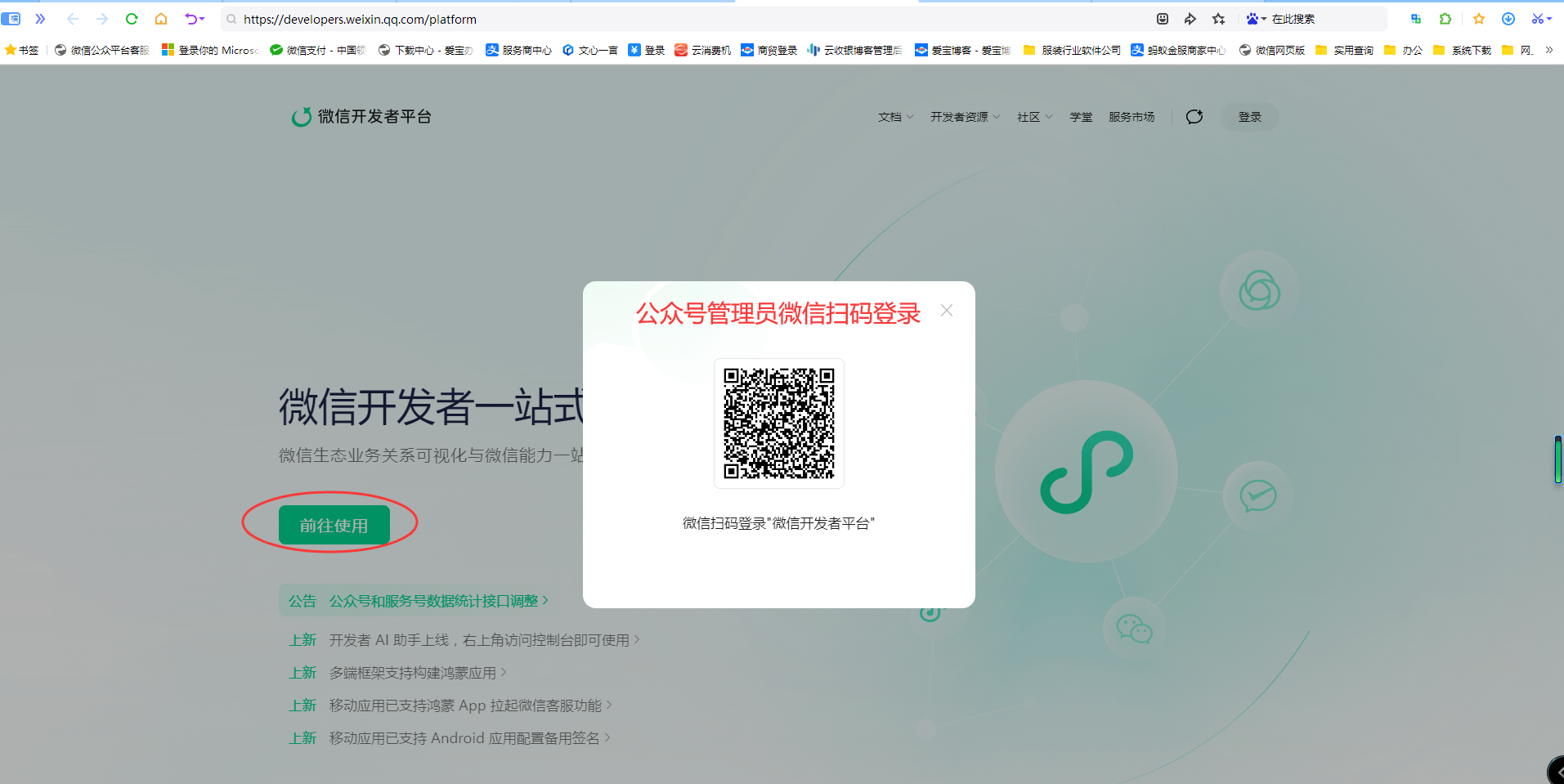Open the 服务市场 navigation item
1564x784 pixels.
point(1132,117)
